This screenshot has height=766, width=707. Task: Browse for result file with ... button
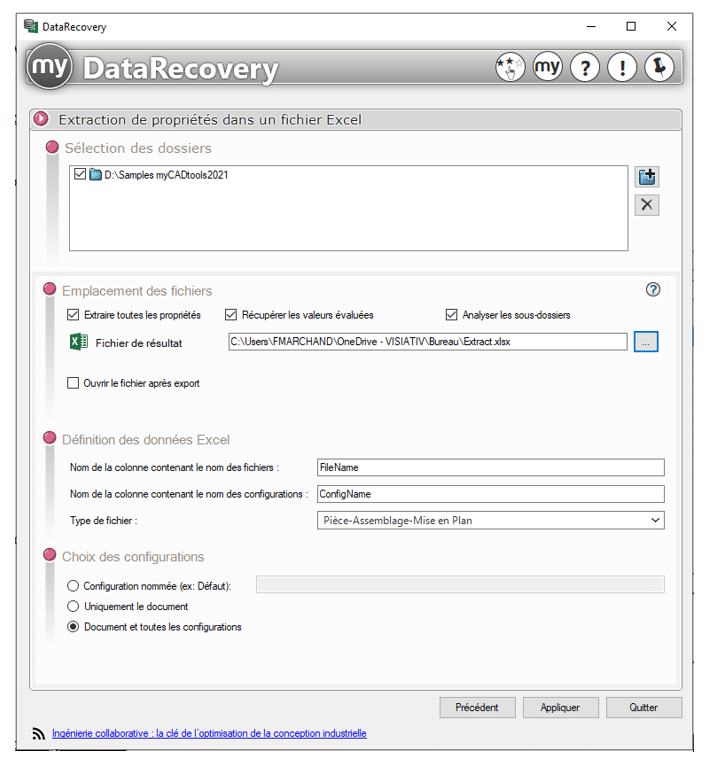[x=646, y=341]
